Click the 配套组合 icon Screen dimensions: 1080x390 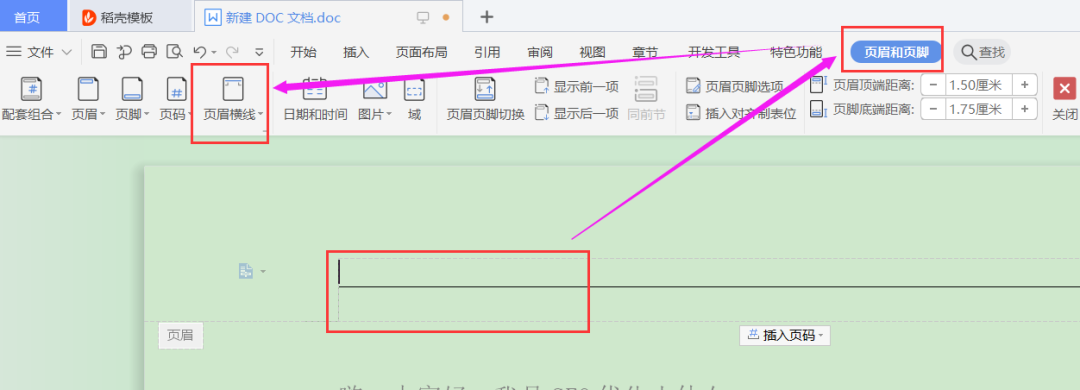pos(32,90)
